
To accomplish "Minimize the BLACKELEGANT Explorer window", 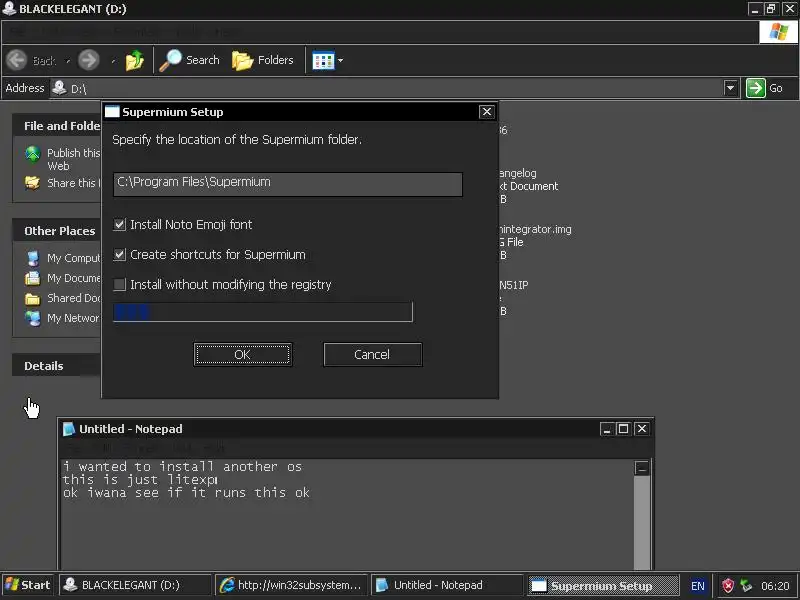I will (x=755, y=9).
